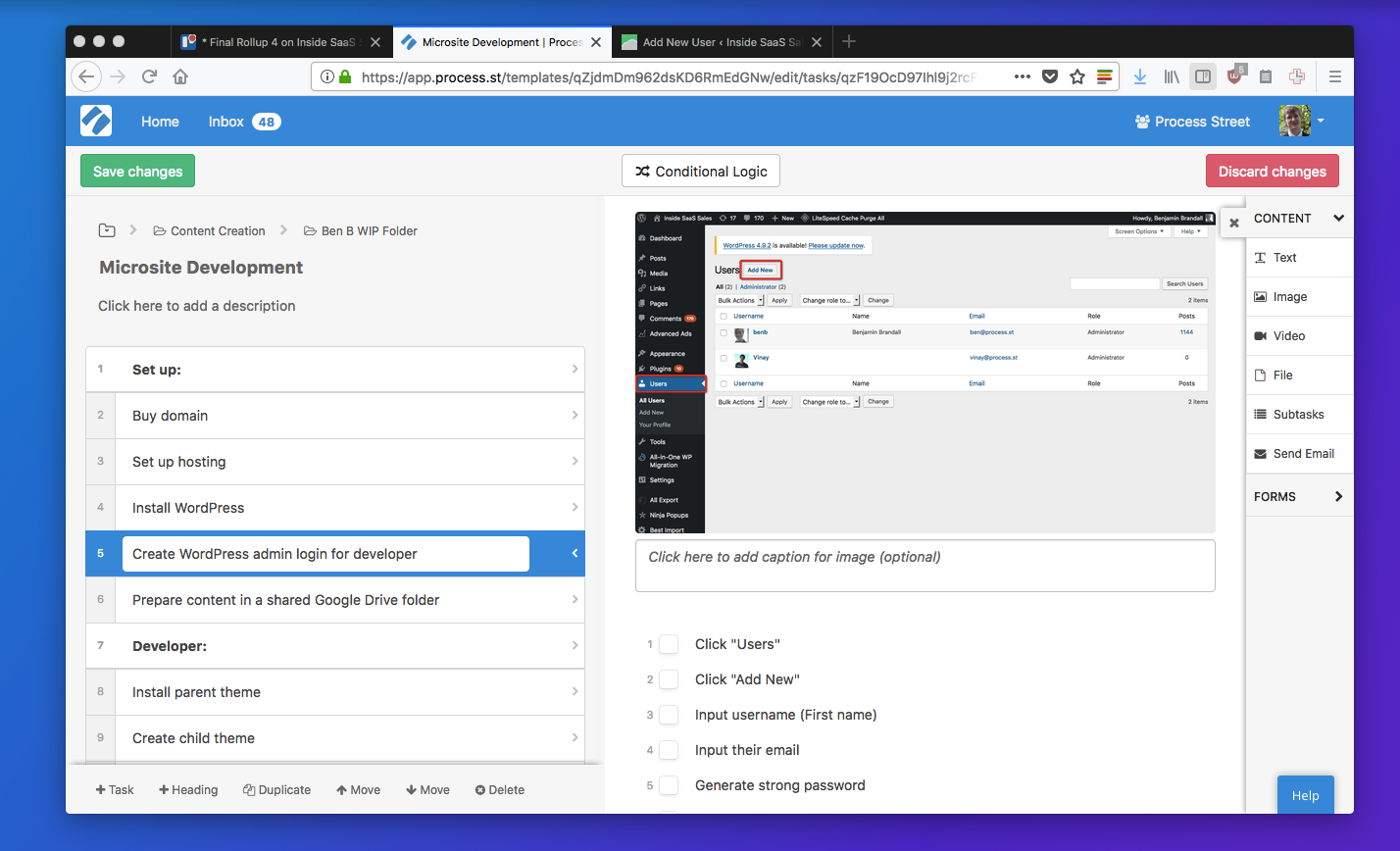The image size is (1400, 851).
Task: Close the Final Rollup 4 tab
Action: click(375, 42)
